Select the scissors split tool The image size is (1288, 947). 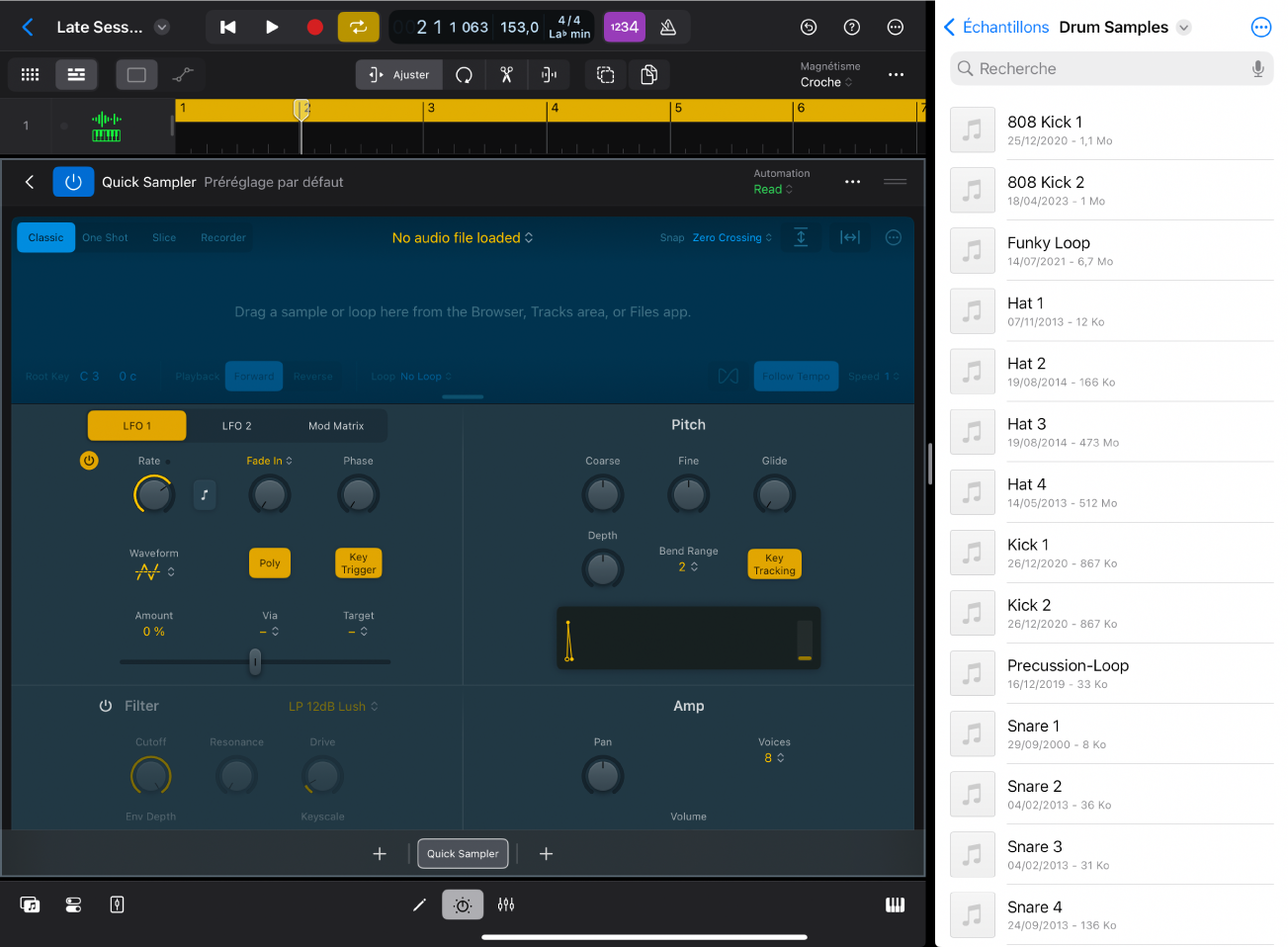click(x=506, y=75)
